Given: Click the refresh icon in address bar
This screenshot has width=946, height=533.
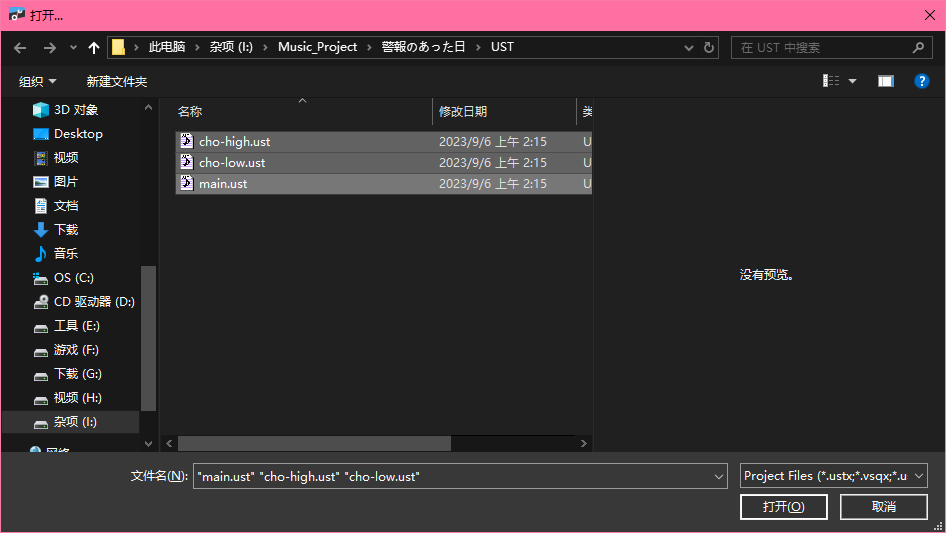Looking at the screenshot, I should (x=710, y=48).
